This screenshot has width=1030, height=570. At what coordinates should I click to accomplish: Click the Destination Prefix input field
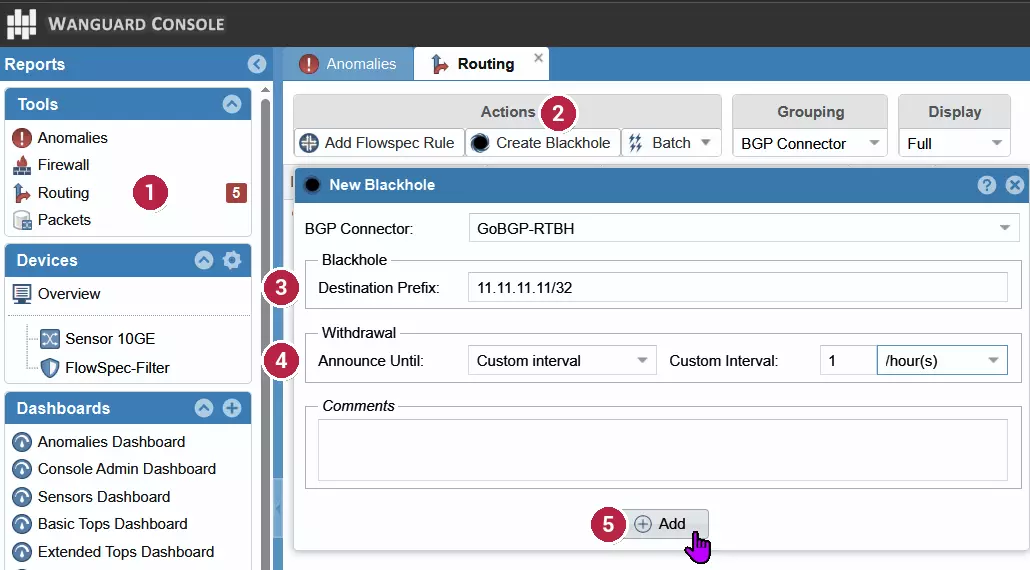click(738, 288)
